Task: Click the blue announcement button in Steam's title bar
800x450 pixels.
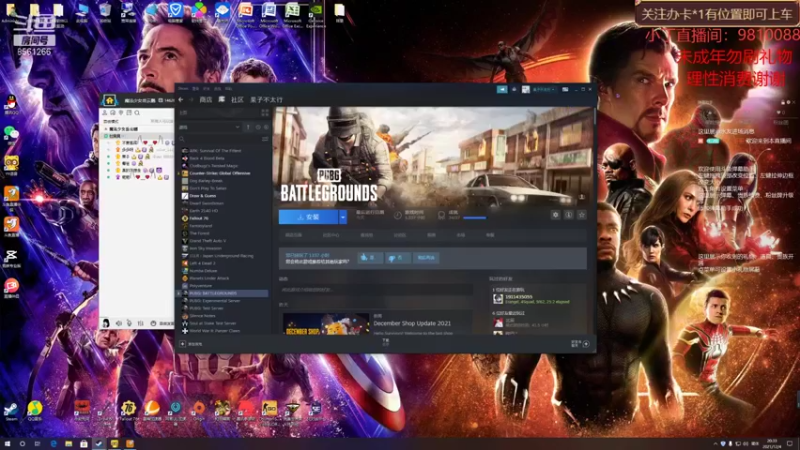Action: pos(502,89)
